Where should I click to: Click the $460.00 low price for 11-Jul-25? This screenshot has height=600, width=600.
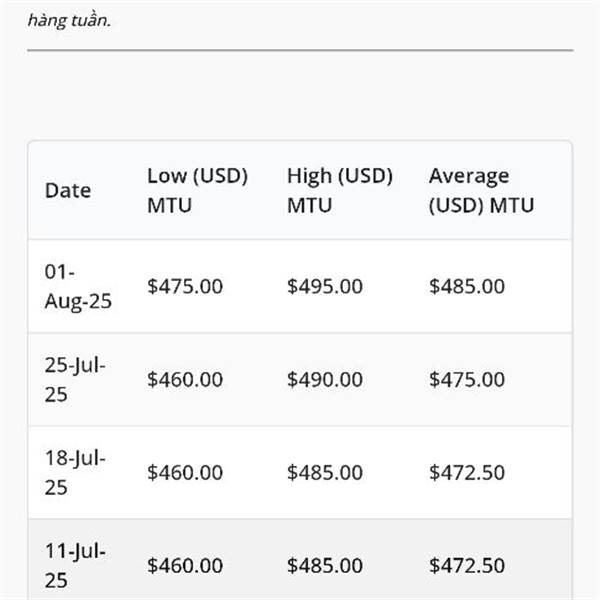[x=185, y=566]
